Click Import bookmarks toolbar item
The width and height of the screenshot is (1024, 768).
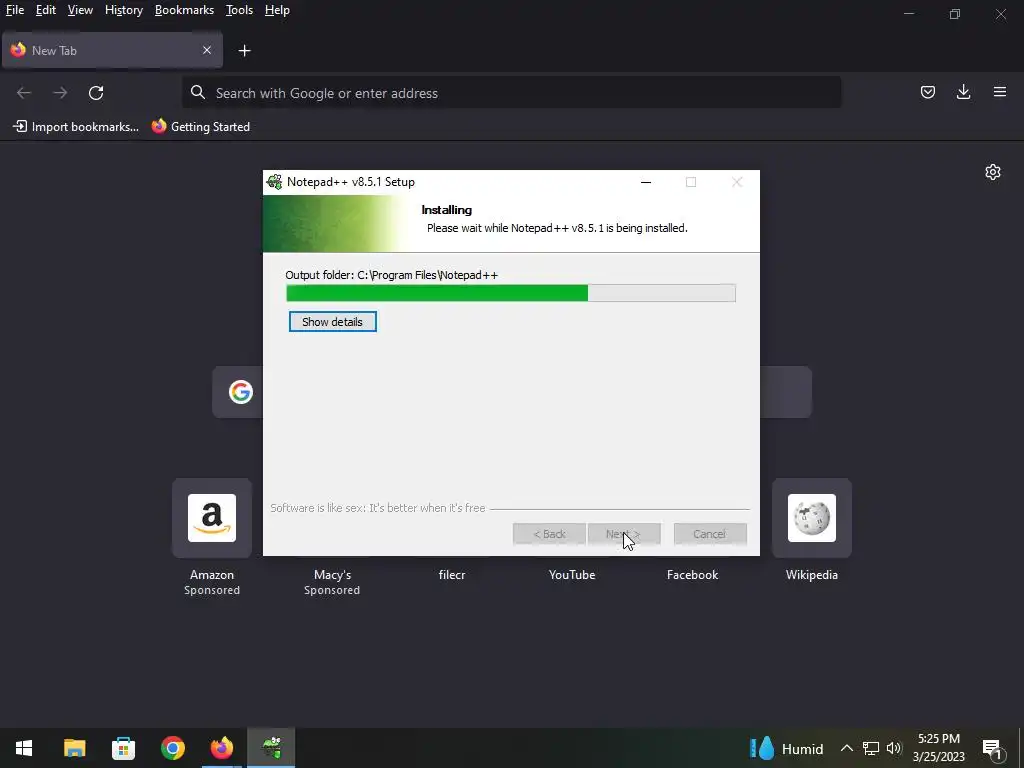tap(76, 127)
